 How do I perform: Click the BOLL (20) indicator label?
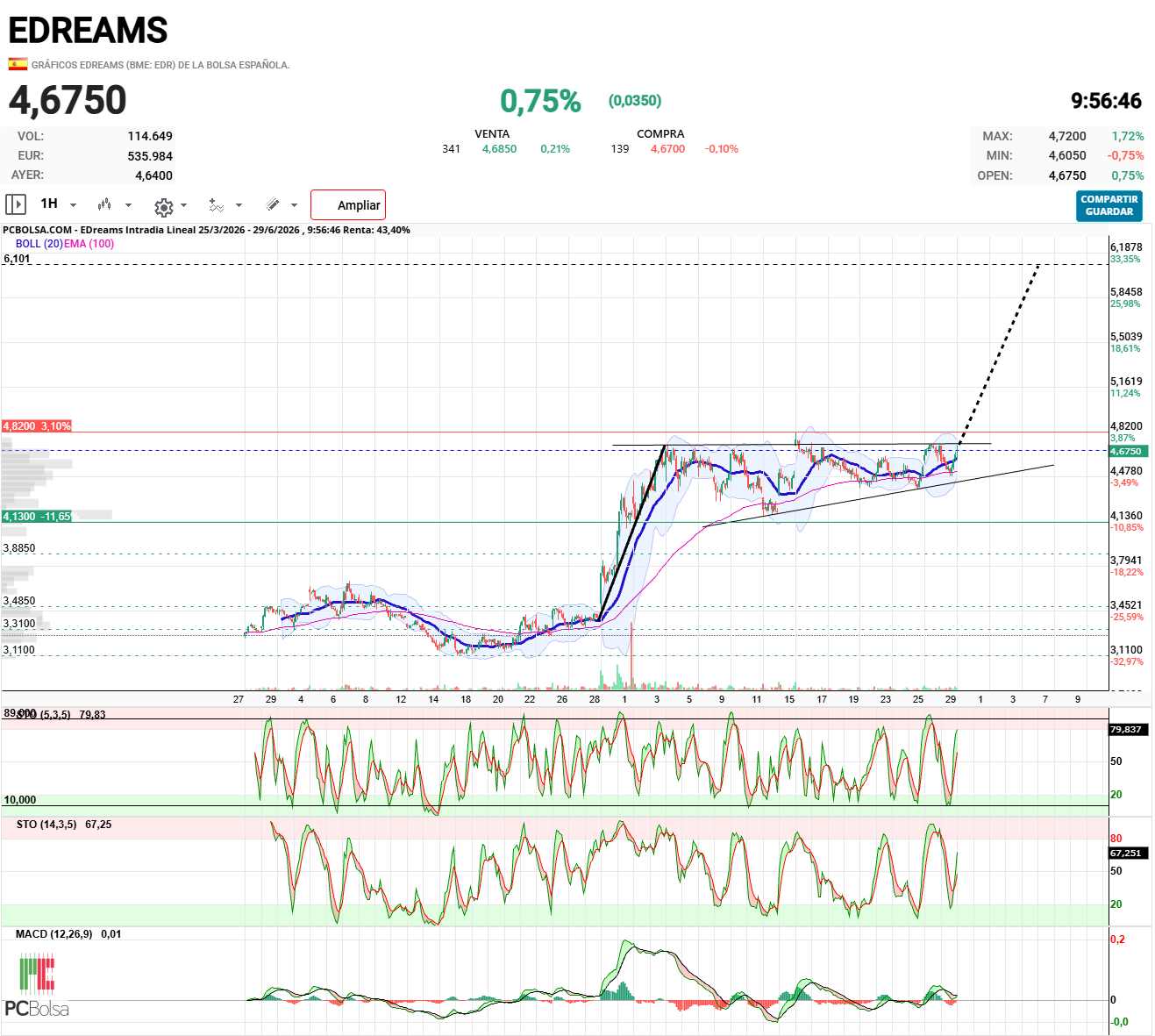(x=39, y=244)
